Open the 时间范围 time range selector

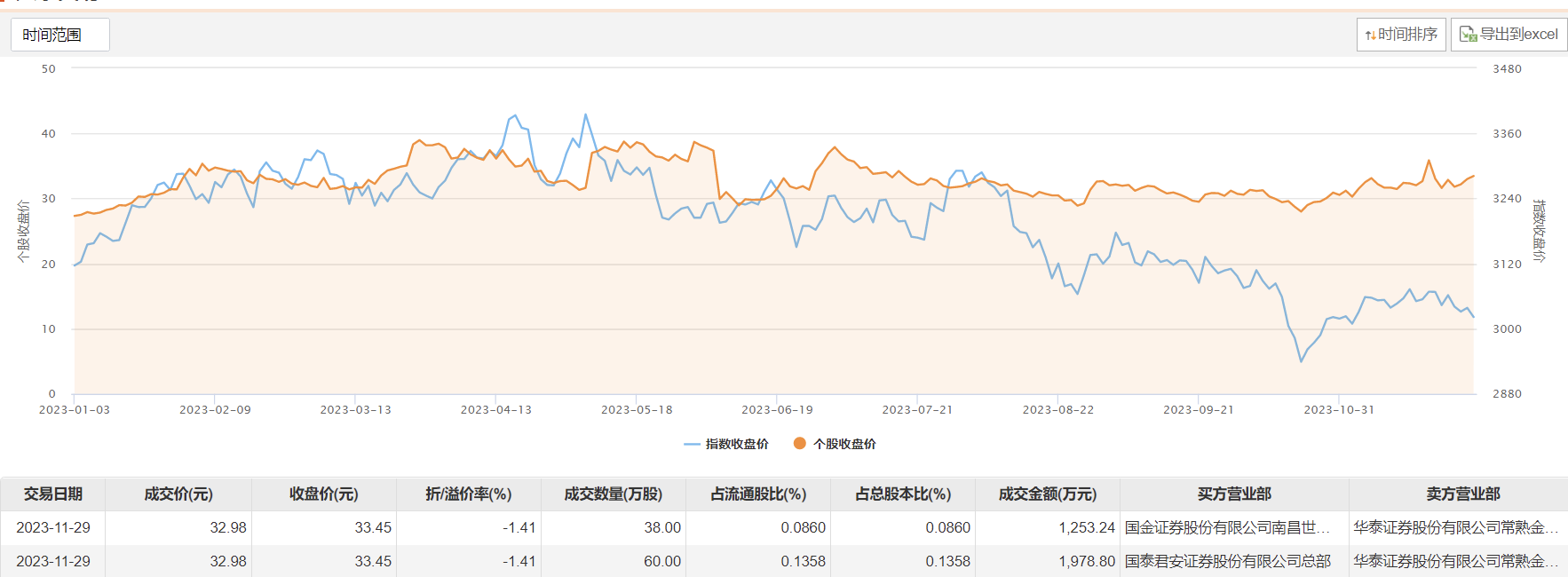coord(60,35)
